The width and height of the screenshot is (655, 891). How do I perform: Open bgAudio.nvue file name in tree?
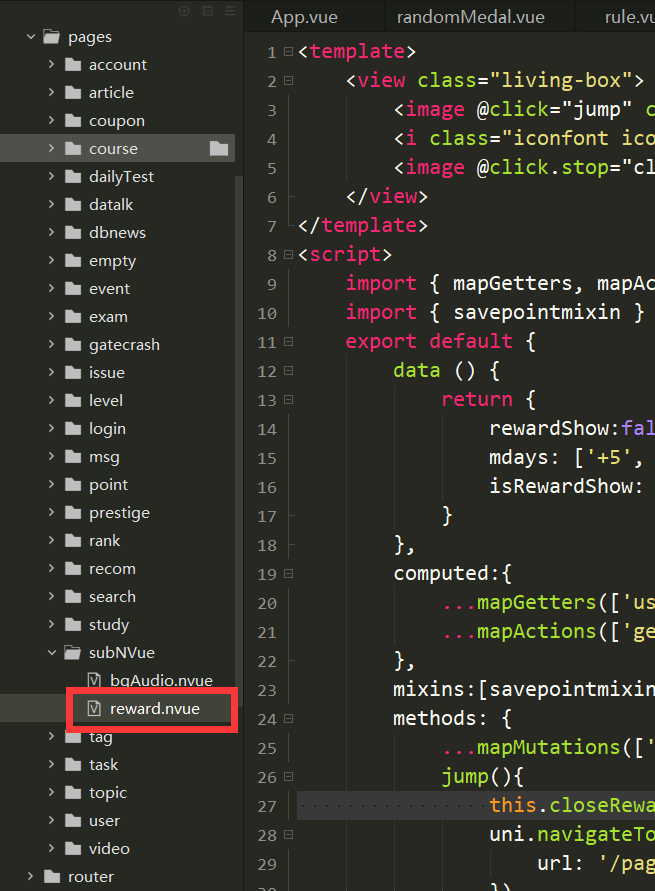click(161, 680)
